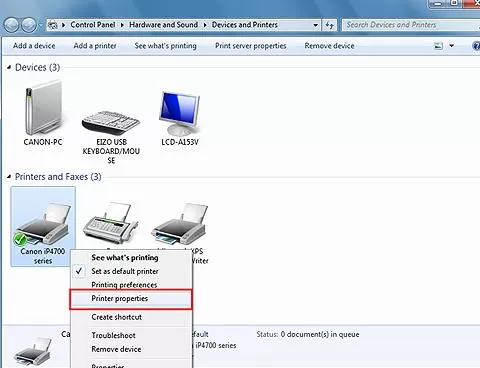Click Remove device in toolbar

[x=329, y=46]
